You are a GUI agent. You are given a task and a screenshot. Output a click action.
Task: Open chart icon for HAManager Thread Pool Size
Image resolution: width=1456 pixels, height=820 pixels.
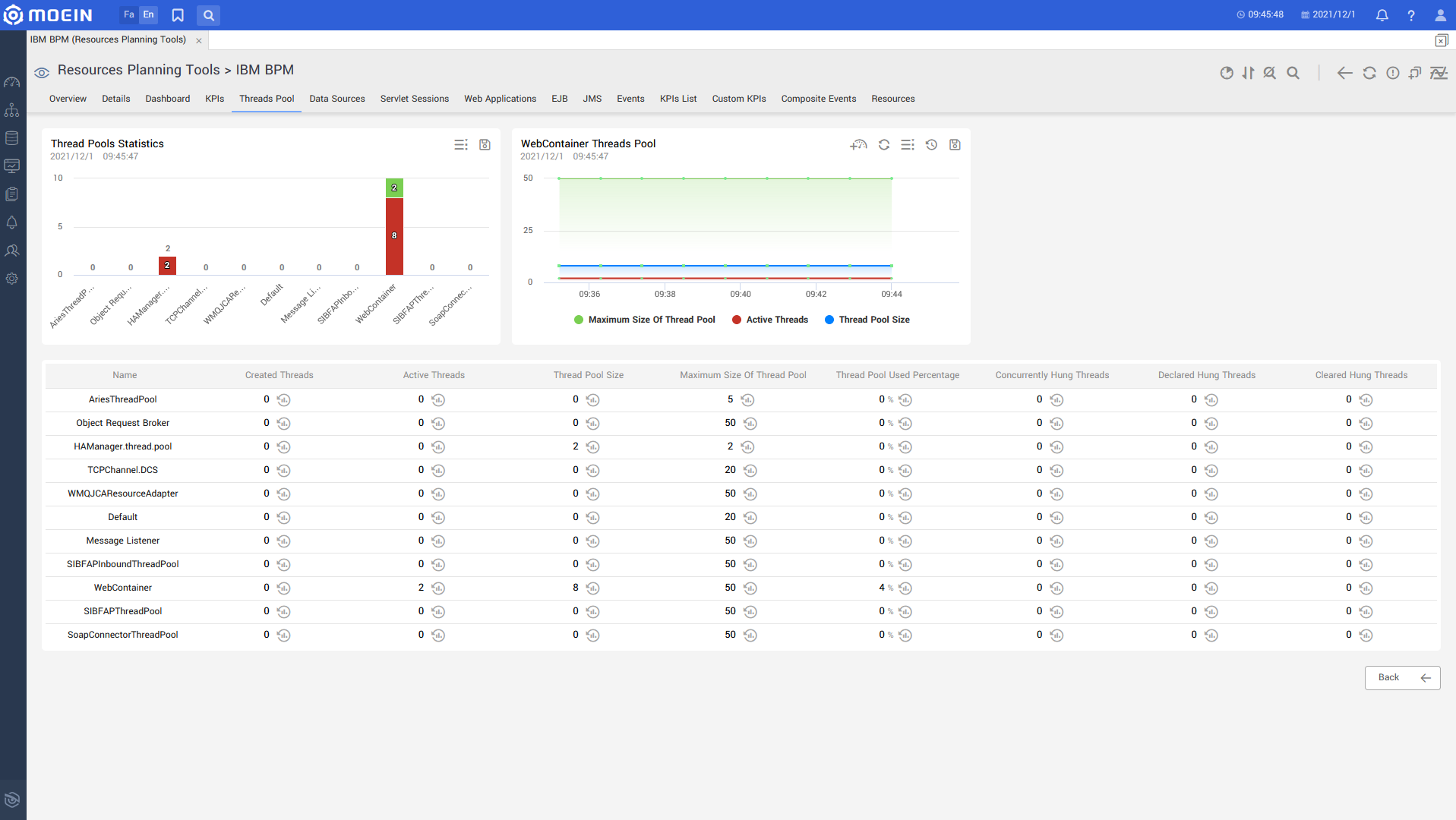point(593,447)
